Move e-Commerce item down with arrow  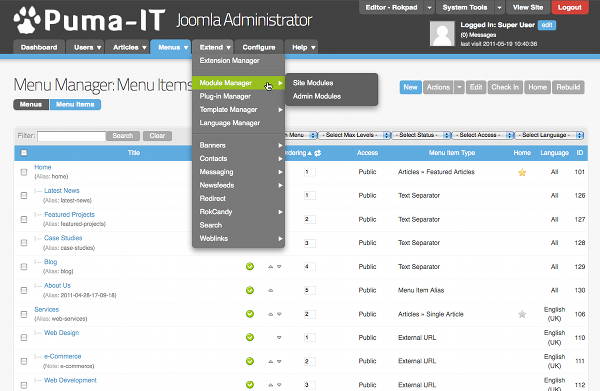tap(279, 362)
